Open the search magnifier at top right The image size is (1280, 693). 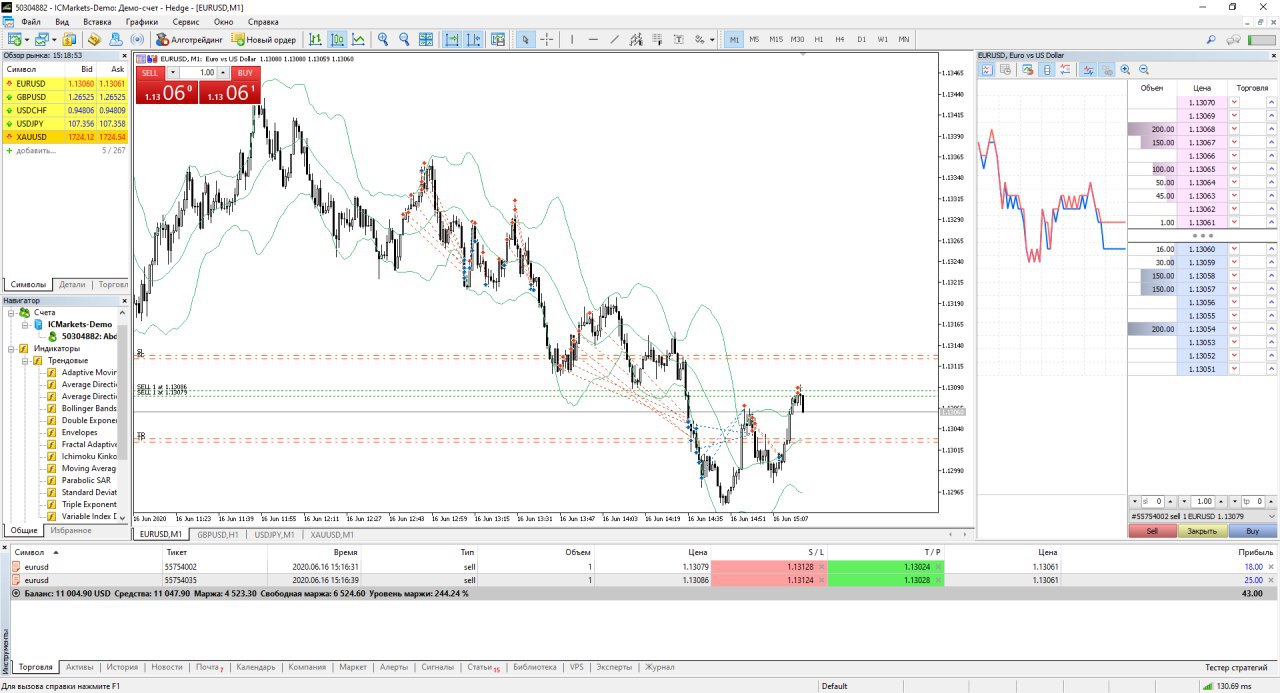click(x=1211, y=40)
